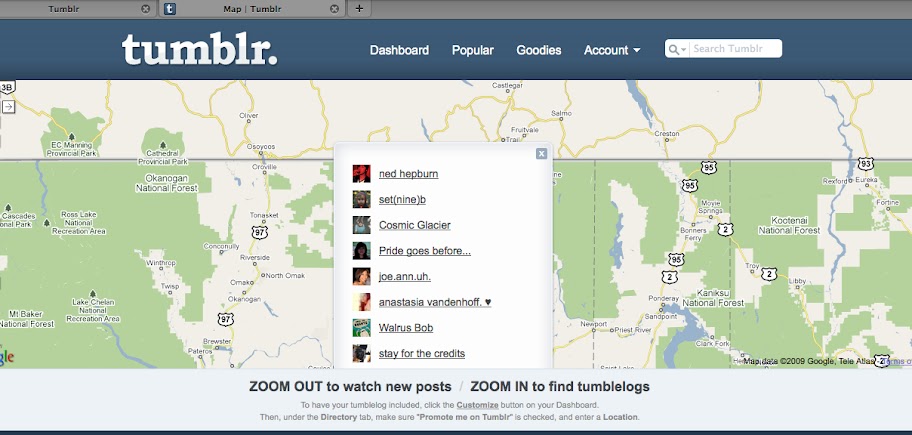Open the Goodies menu item

(538, 50)
